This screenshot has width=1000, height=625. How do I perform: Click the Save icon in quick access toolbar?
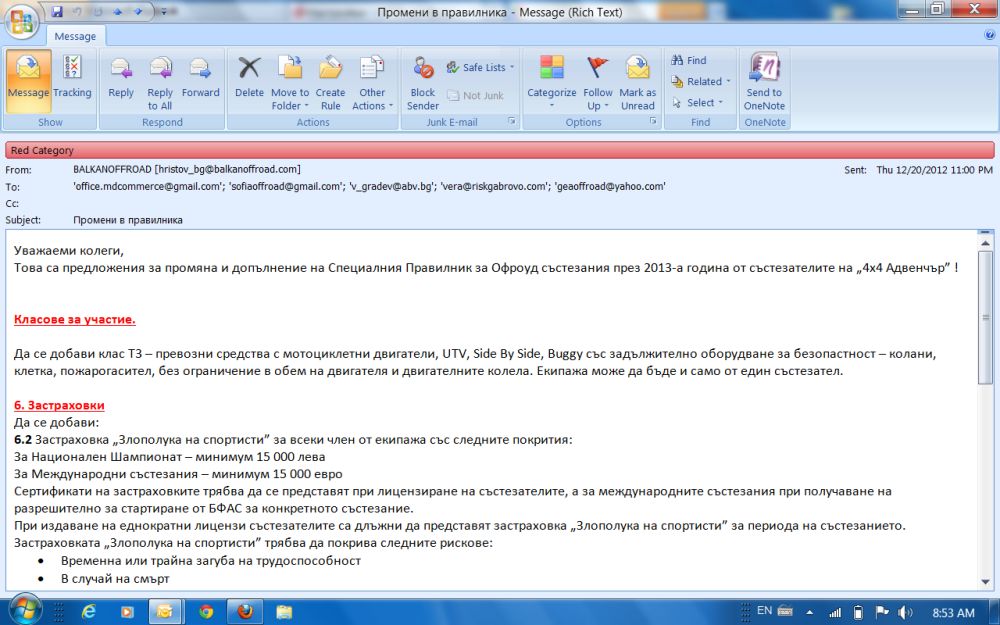[x=57, y=11]
